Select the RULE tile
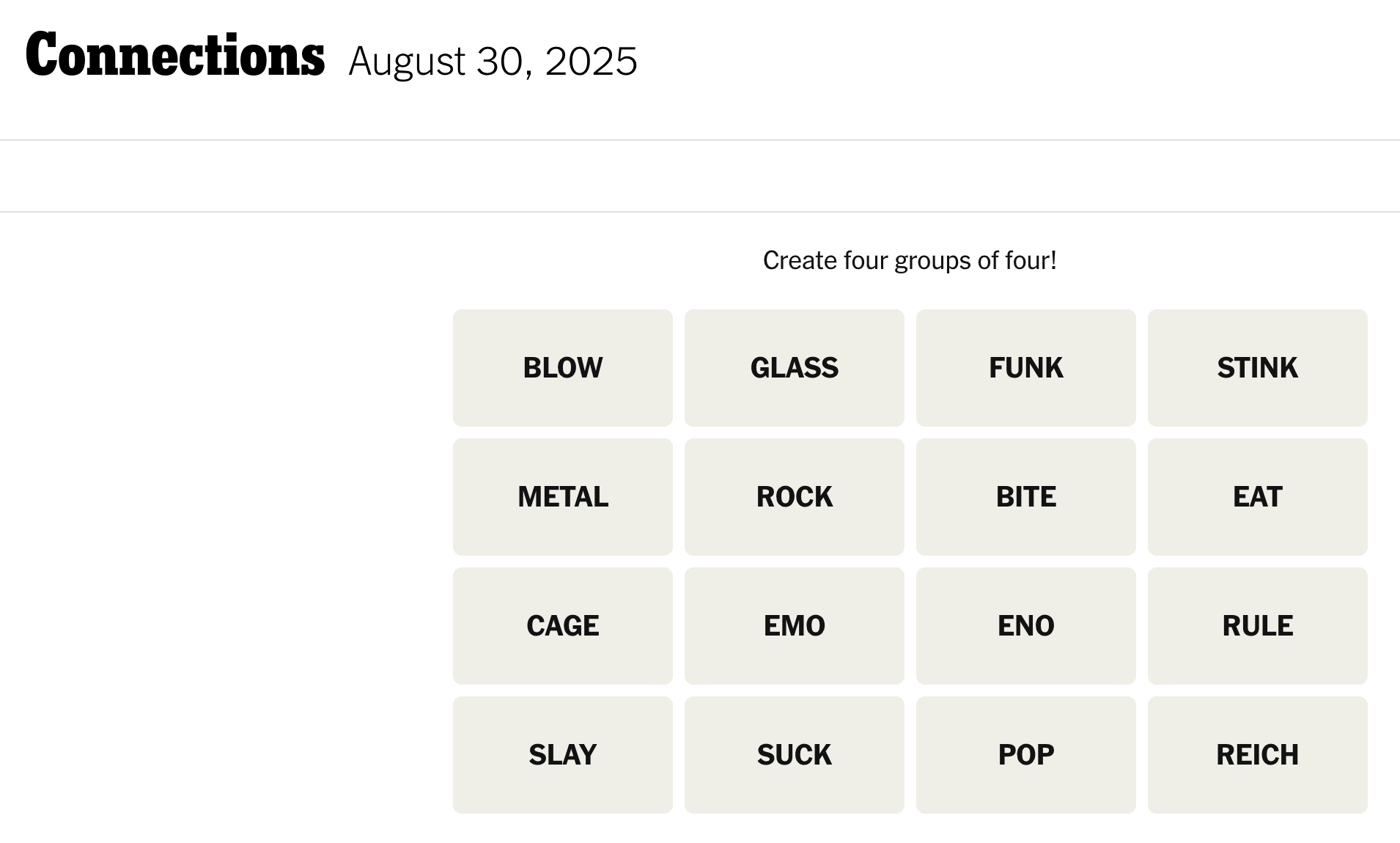Viewport: 1400px width, 843px height. click(x=1257, y=625)
